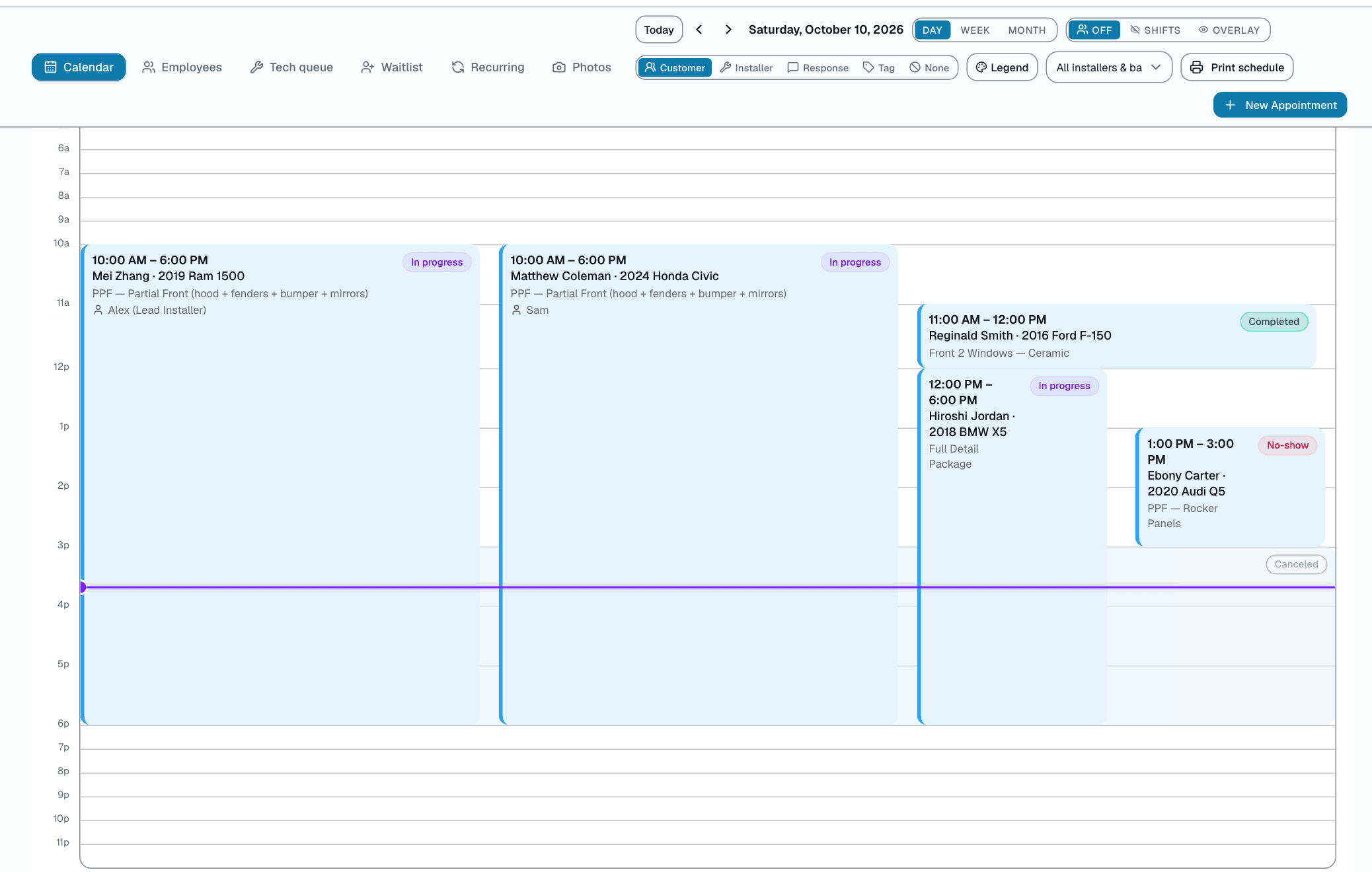Screen dimensions: 1372x872
Task: Open Hiroshi Jordan 2018 BMW X5 appointment
Action: pyautogui.click(x=1012, y=547)
